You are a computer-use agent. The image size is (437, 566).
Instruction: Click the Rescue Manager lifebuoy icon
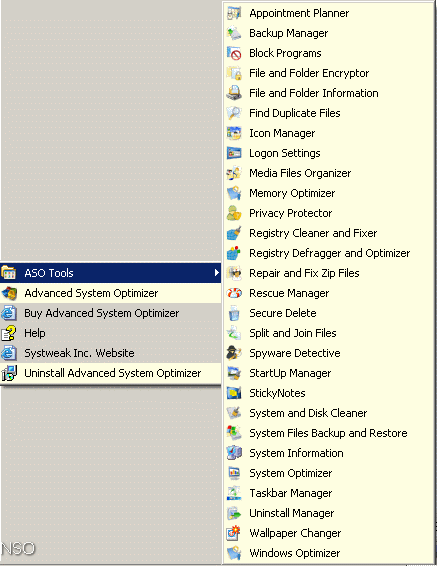(x=234, y=293)
